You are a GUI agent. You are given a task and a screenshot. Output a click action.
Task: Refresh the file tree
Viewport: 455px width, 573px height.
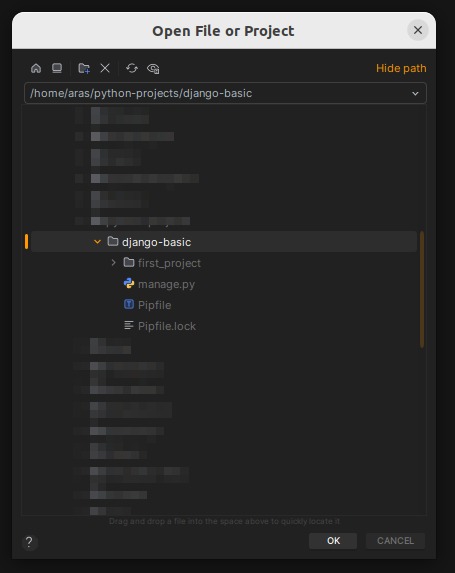point(132,68)
